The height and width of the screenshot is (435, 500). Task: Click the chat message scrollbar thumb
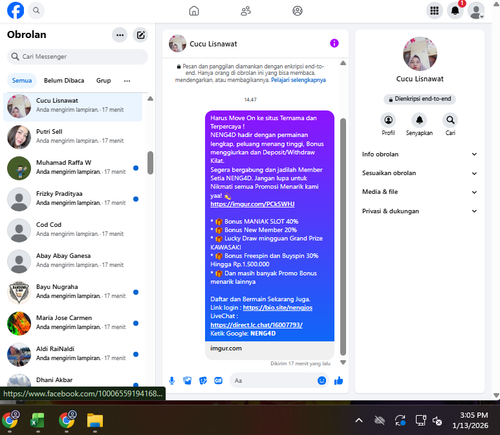343,237
